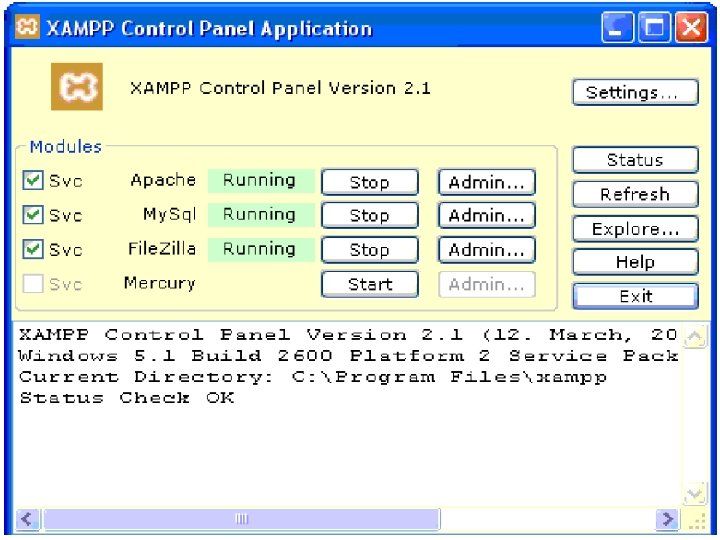Open Explore for the XAMPP folder

click(635, 228)
